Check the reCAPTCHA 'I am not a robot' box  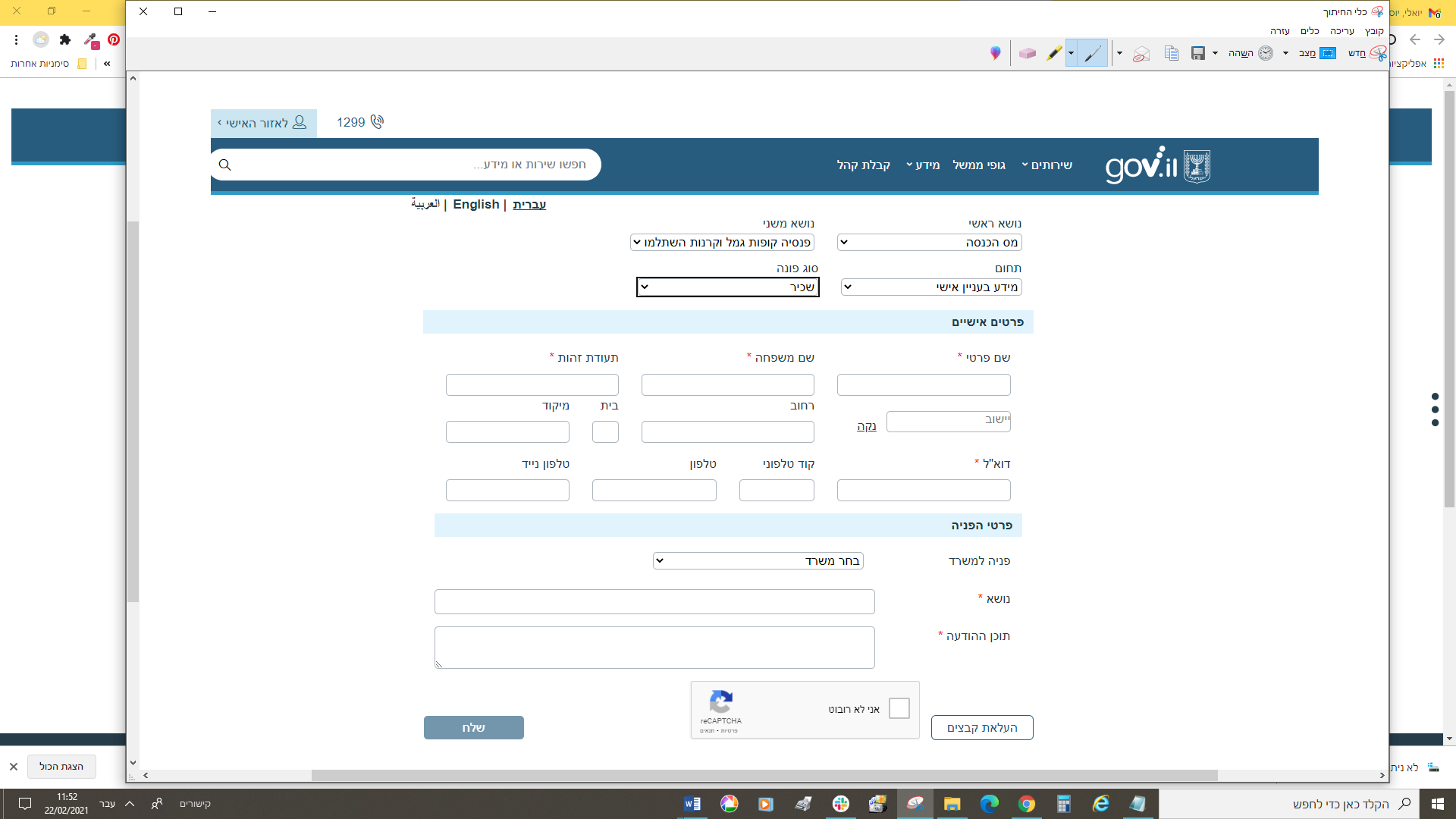tap(899, 708)
